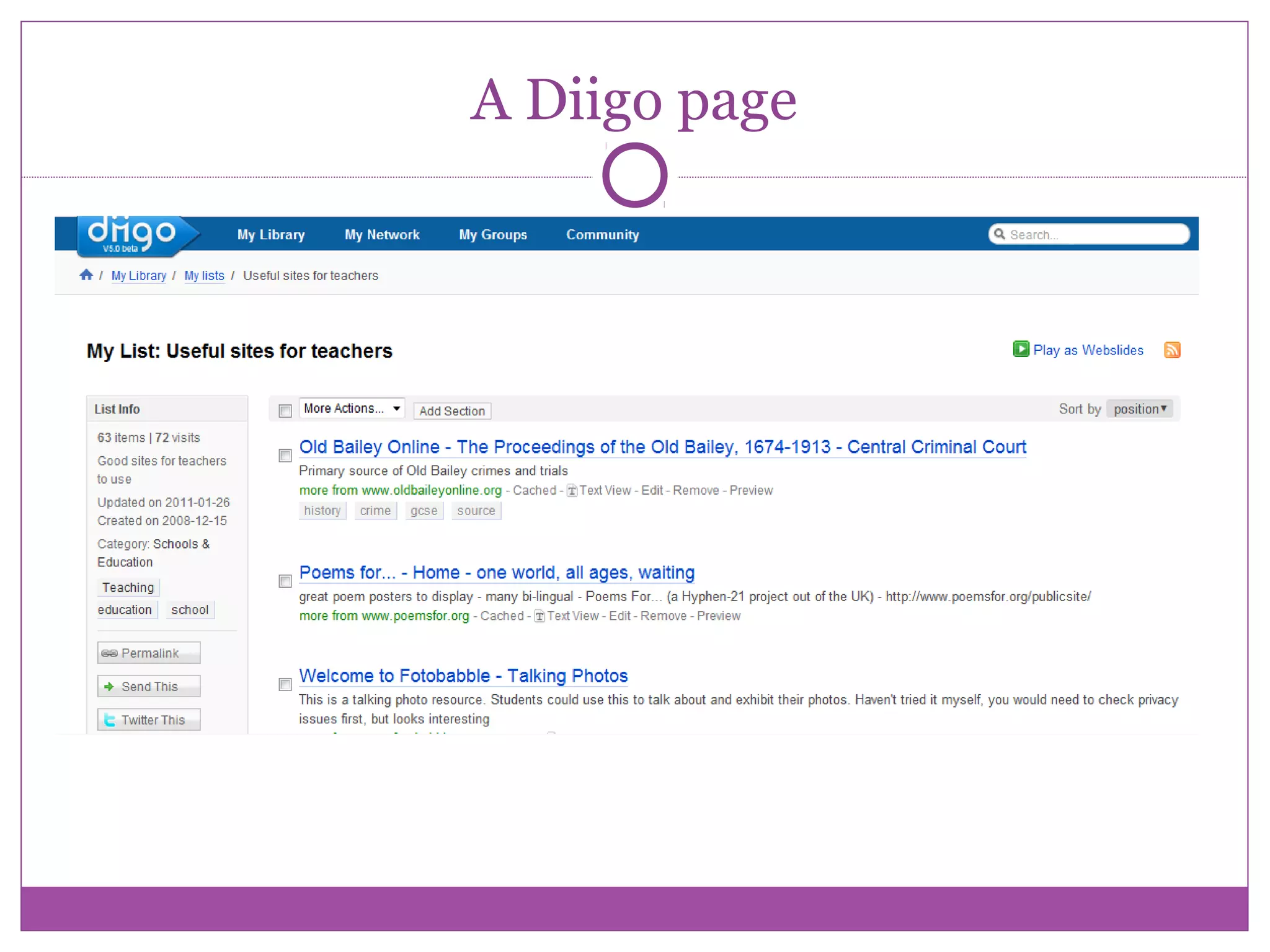
Task: Click in the Search field
Action: coord(1089,234)
